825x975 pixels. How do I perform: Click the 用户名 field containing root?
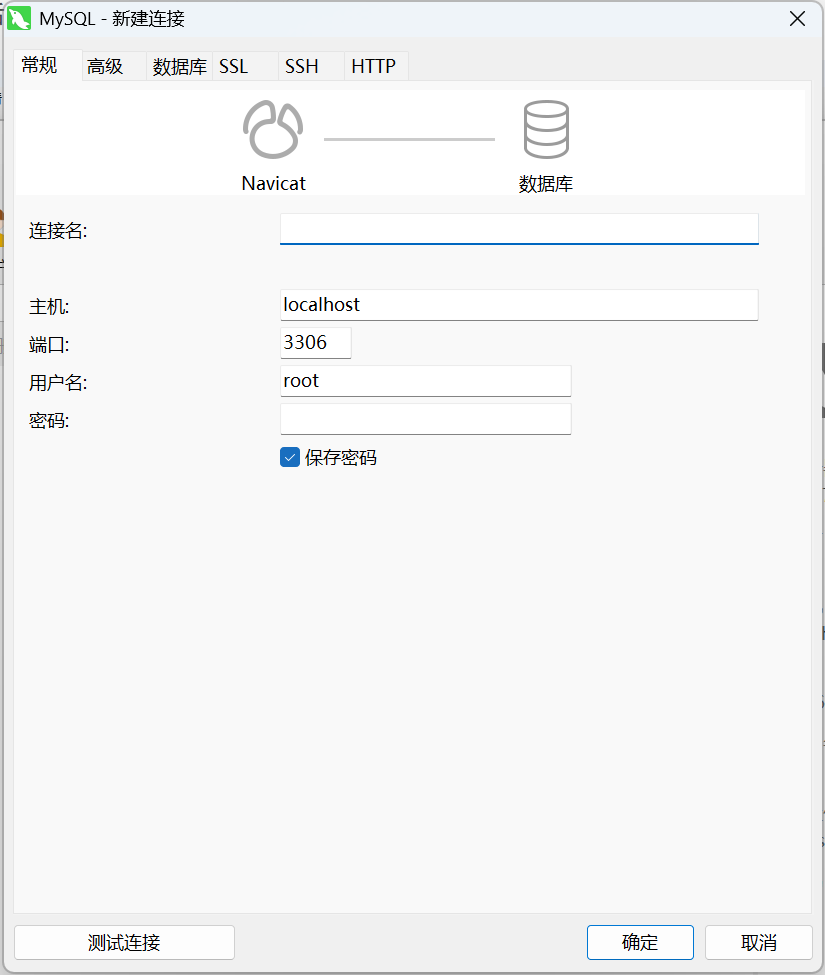(x=426, y=381)
